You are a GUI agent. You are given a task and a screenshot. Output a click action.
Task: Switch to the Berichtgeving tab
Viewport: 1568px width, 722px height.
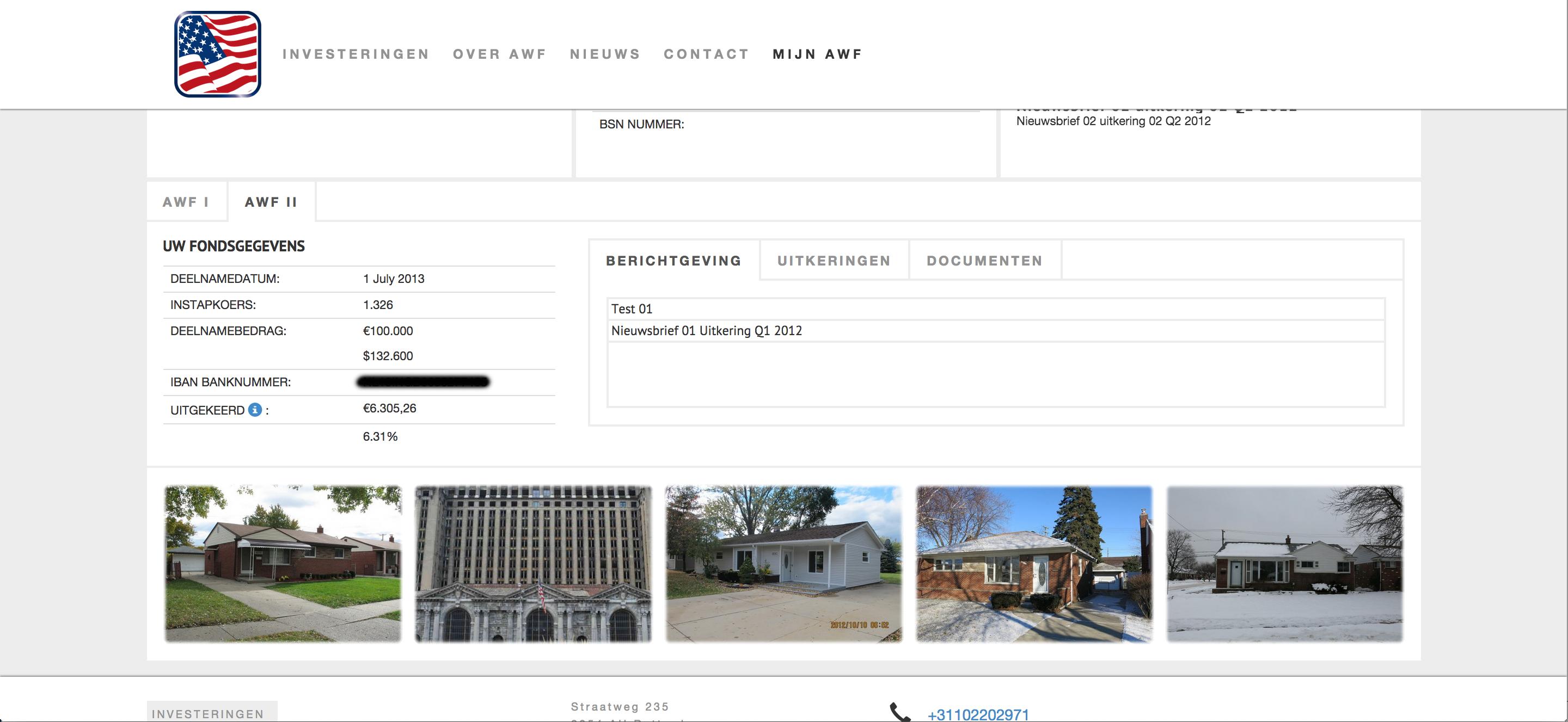pos(673,261)
